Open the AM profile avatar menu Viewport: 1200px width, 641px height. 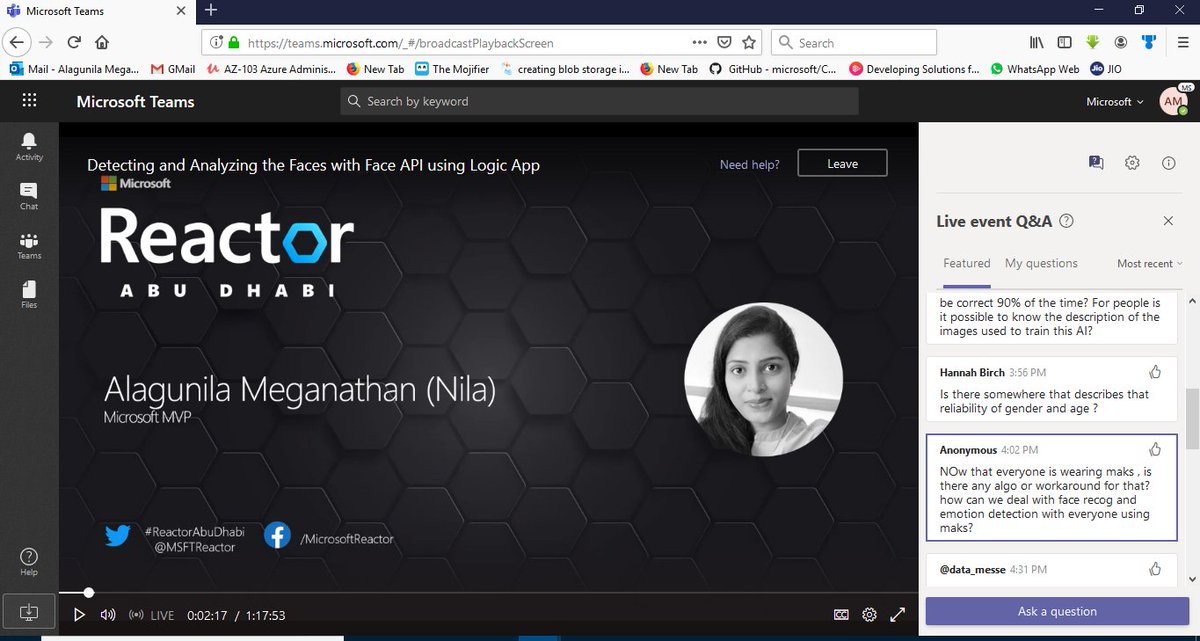pyautogui.click(x=1173, y=101)
